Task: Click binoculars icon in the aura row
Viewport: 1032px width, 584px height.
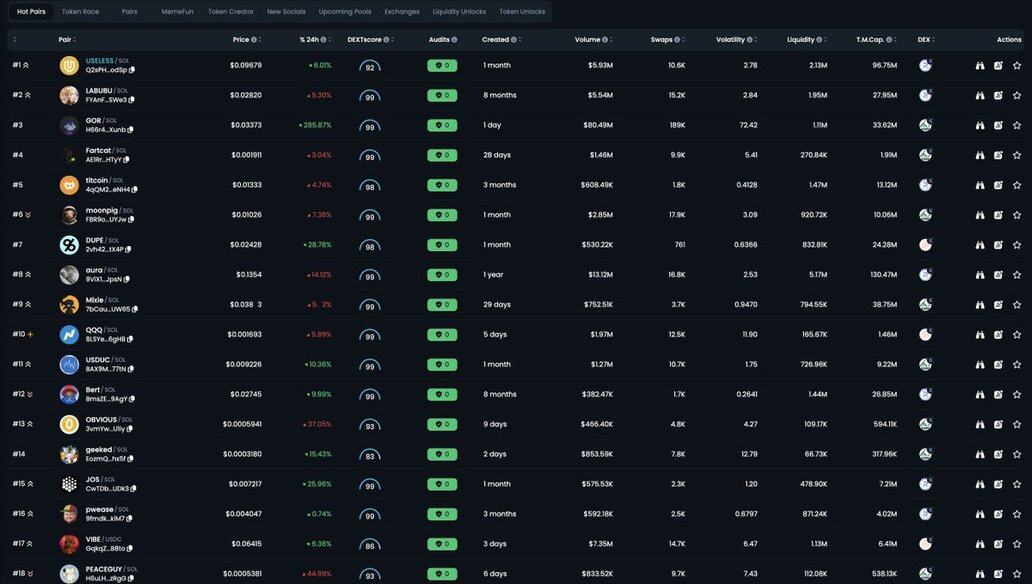Action: coord(980,275)
